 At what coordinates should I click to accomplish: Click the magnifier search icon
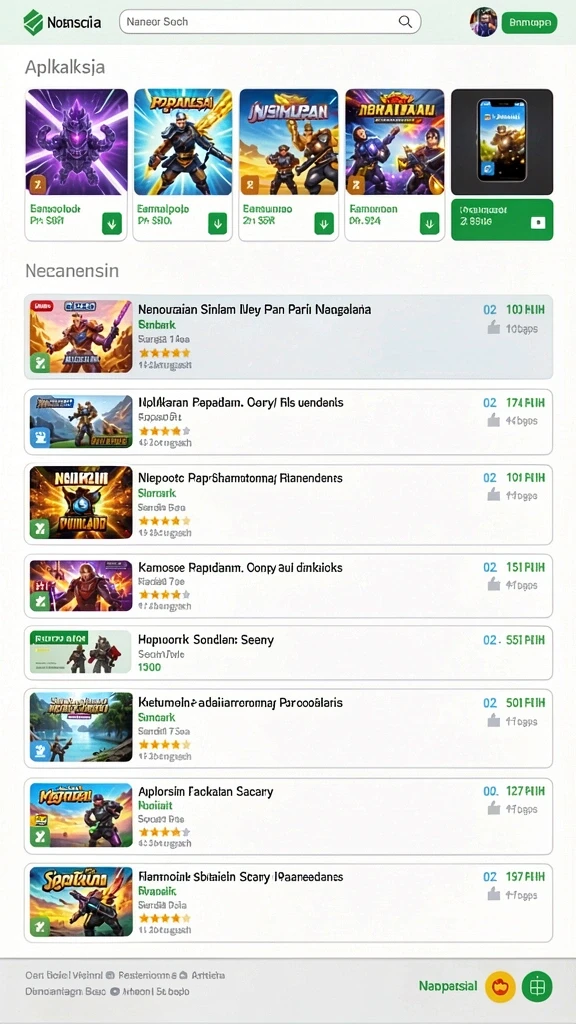pyautogui.click(x=406, y=22)
